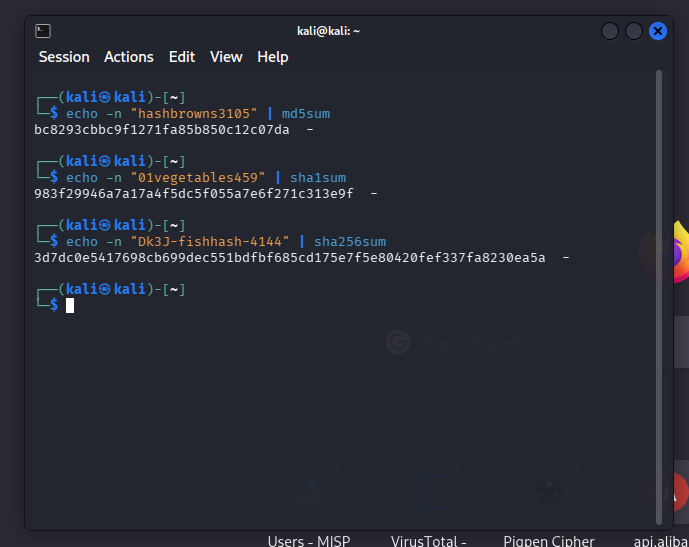Open the Session menu
Screen dimensions: 689x547
[64, 57]
